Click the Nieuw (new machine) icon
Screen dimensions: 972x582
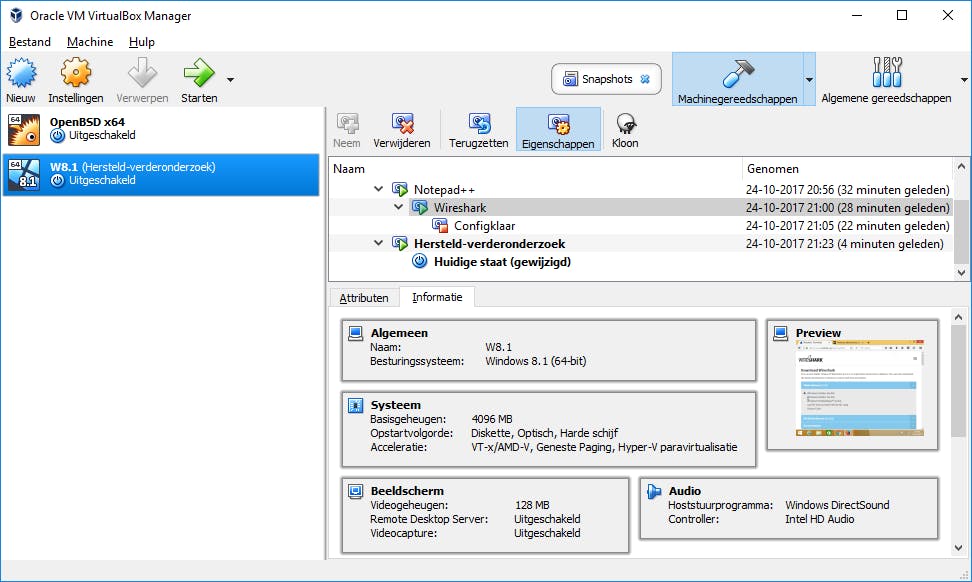point(21,73)
